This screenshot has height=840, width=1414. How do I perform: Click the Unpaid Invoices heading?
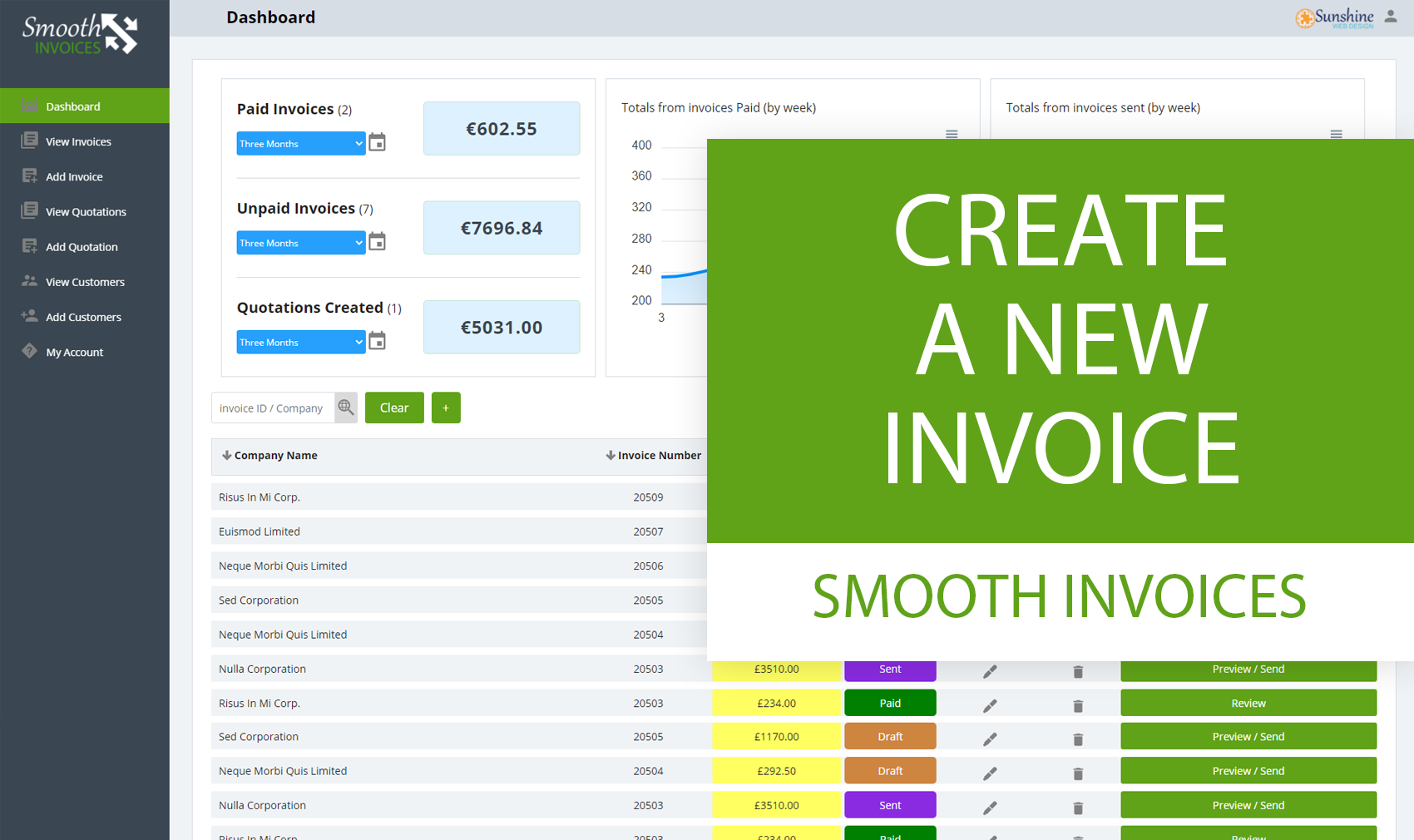point(295,208)
